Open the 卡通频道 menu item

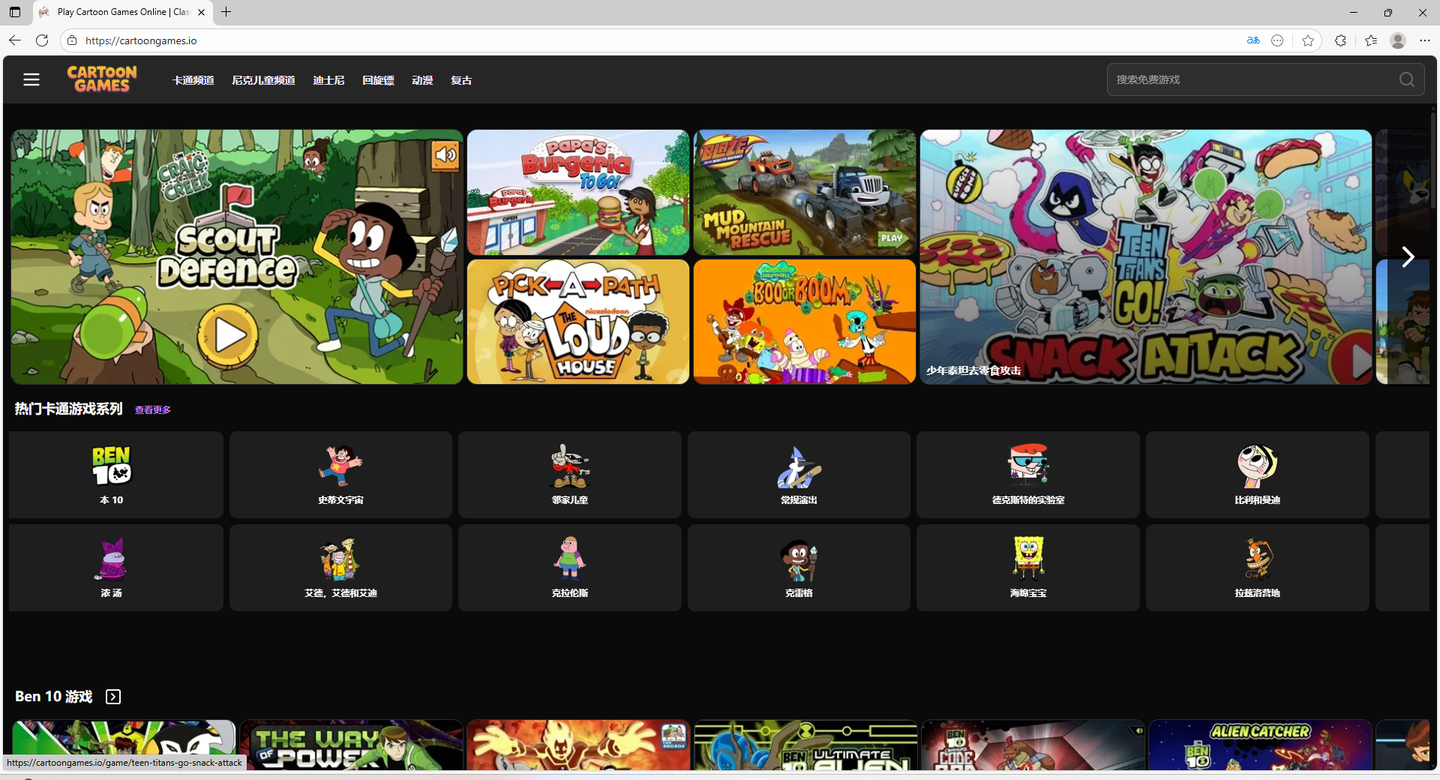point(193,80)
